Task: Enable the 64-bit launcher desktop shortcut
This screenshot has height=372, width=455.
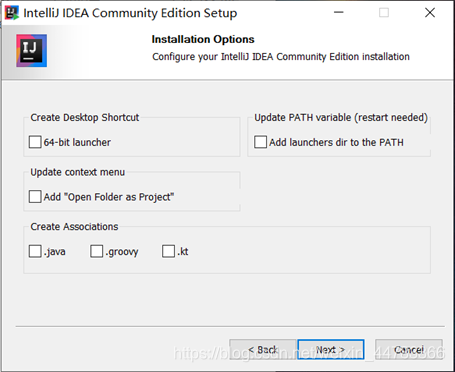Action: [x=35, y=142]
